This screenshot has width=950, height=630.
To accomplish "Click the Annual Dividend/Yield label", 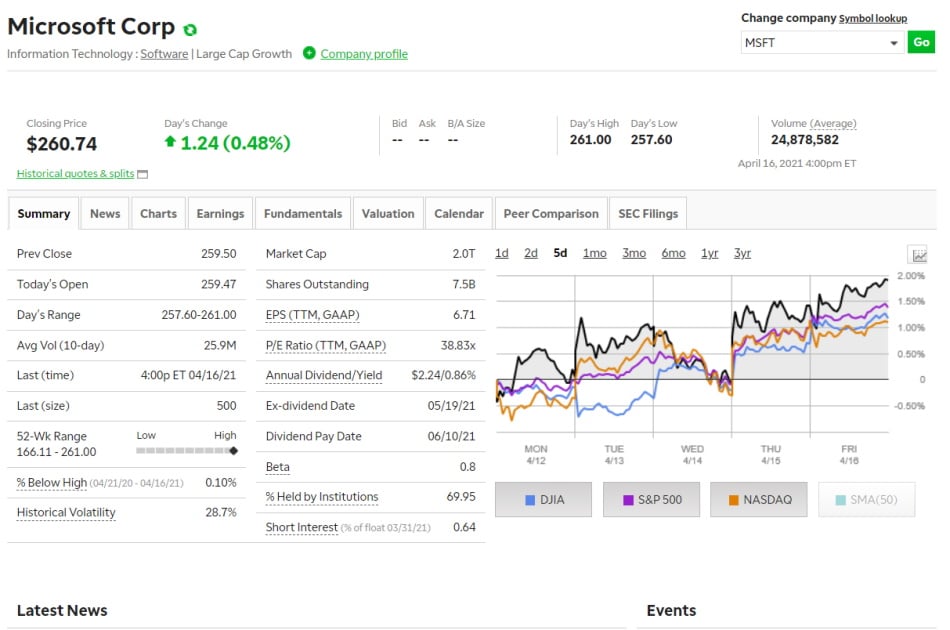I will (324, 376).
